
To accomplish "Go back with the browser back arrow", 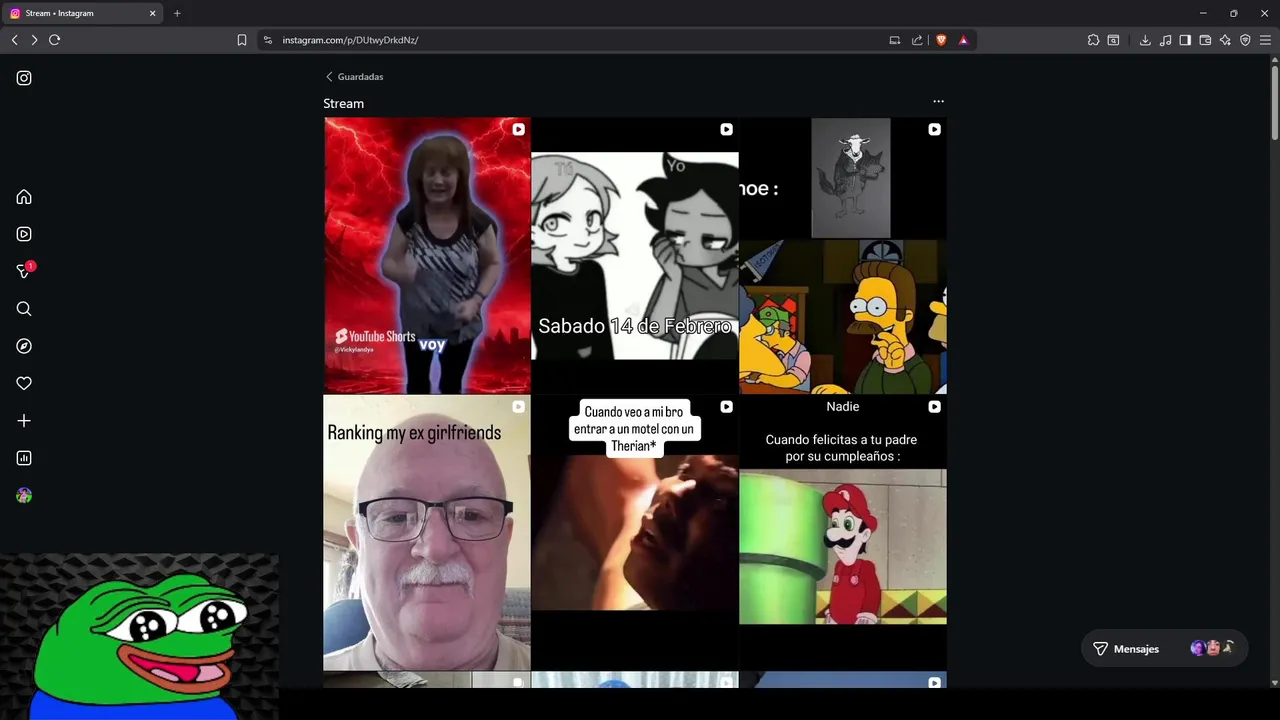I will pyautogui.click(x=14, y=40).
